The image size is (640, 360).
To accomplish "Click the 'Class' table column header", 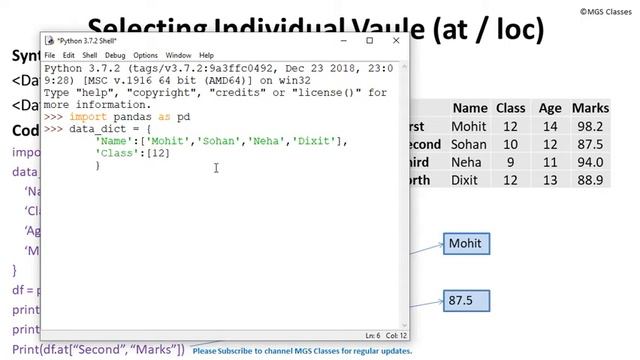I will click(511, 108).
